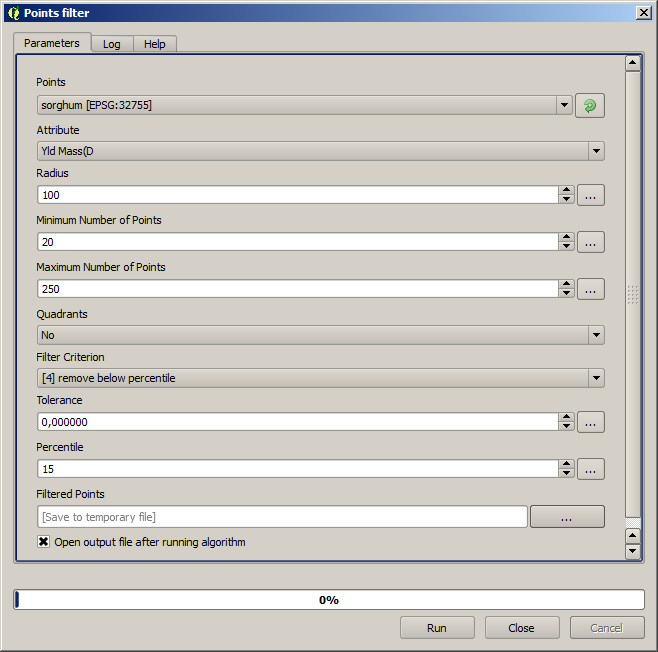Switch to the Help tab
Screen dimensions: 658x652
(154, 44)
